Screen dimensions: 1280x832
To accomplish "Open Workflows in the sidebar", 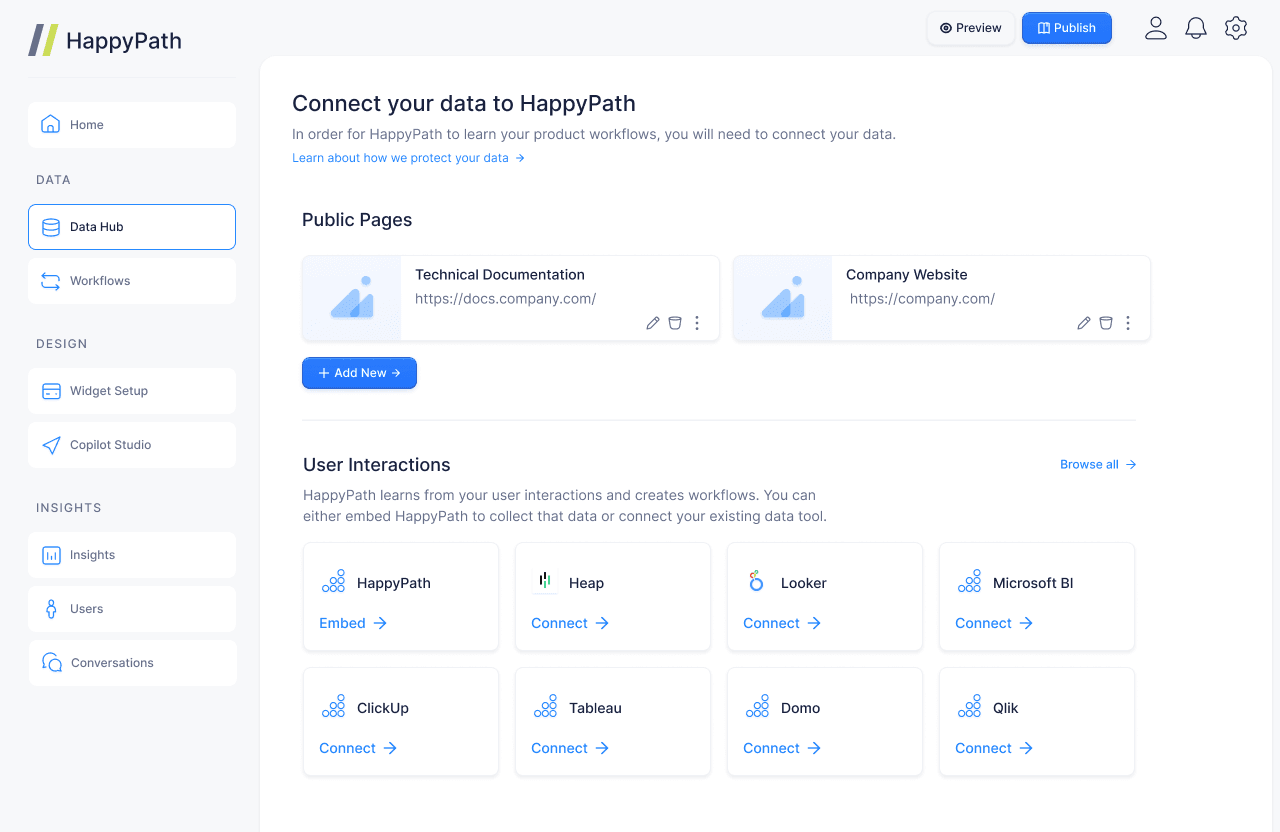I will coord(132,281).
